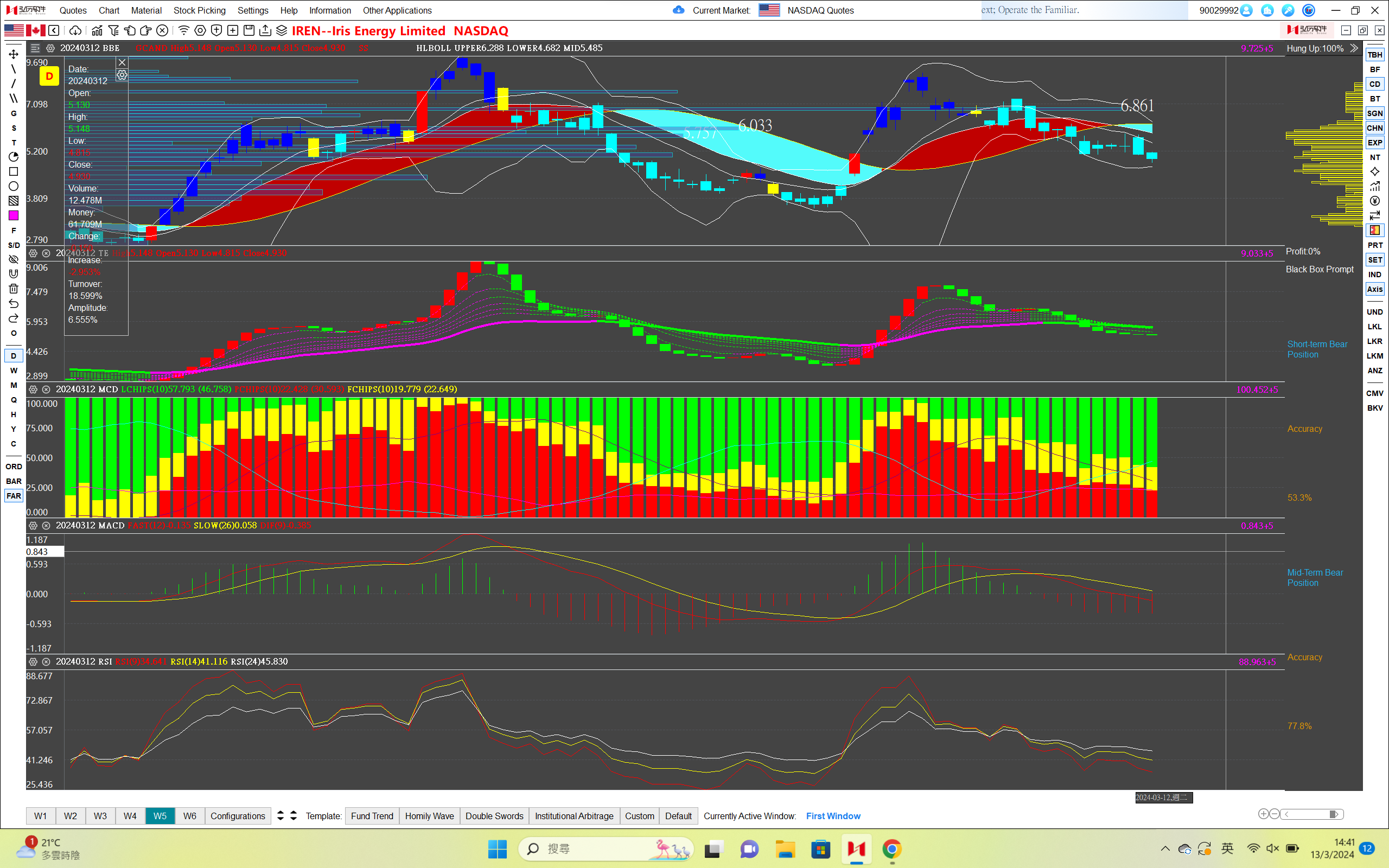Click the Default template button
This screenshot has width=1389, height=868.
click(x=678, y=816)
